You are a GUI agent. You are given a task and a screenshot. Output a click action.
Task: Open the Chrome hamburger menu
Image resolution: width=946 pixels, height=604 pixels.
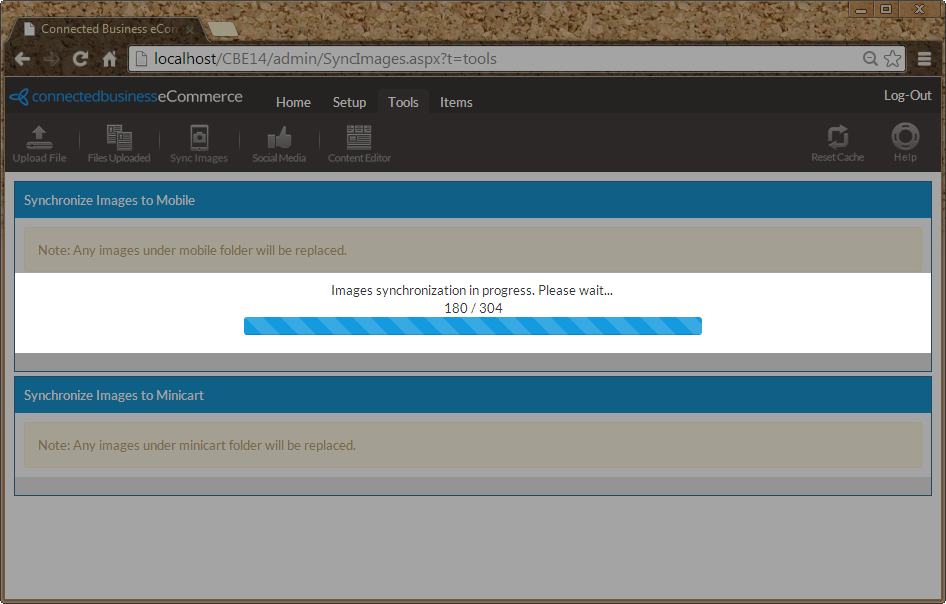coord(925,59)
